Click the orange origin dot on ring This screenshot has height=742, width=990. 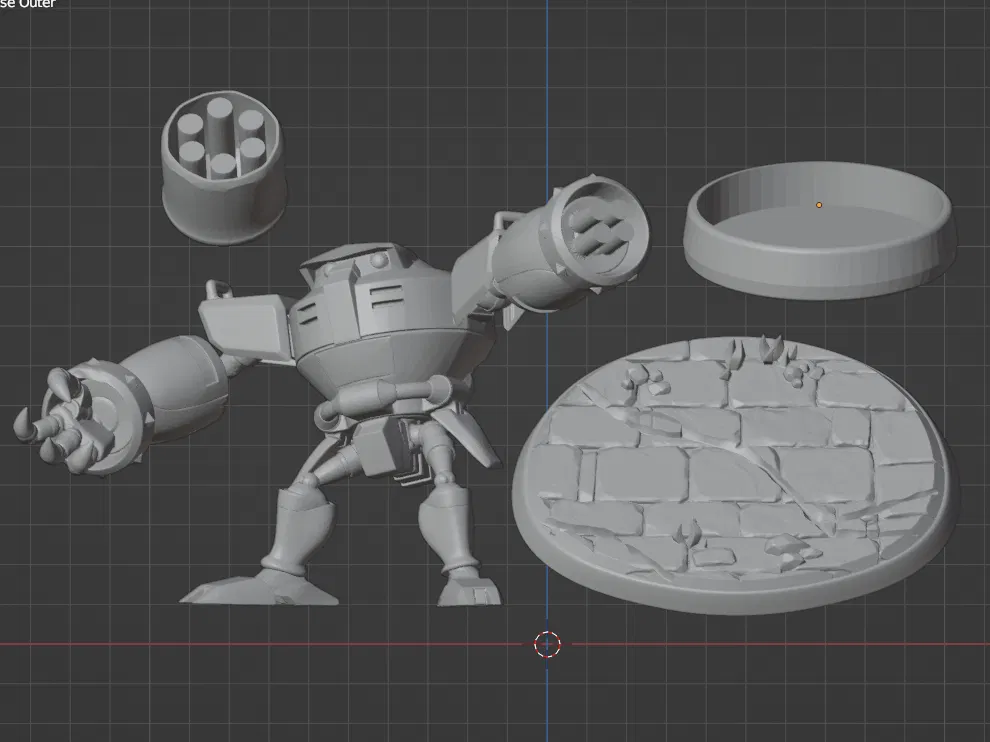point(819,205)
